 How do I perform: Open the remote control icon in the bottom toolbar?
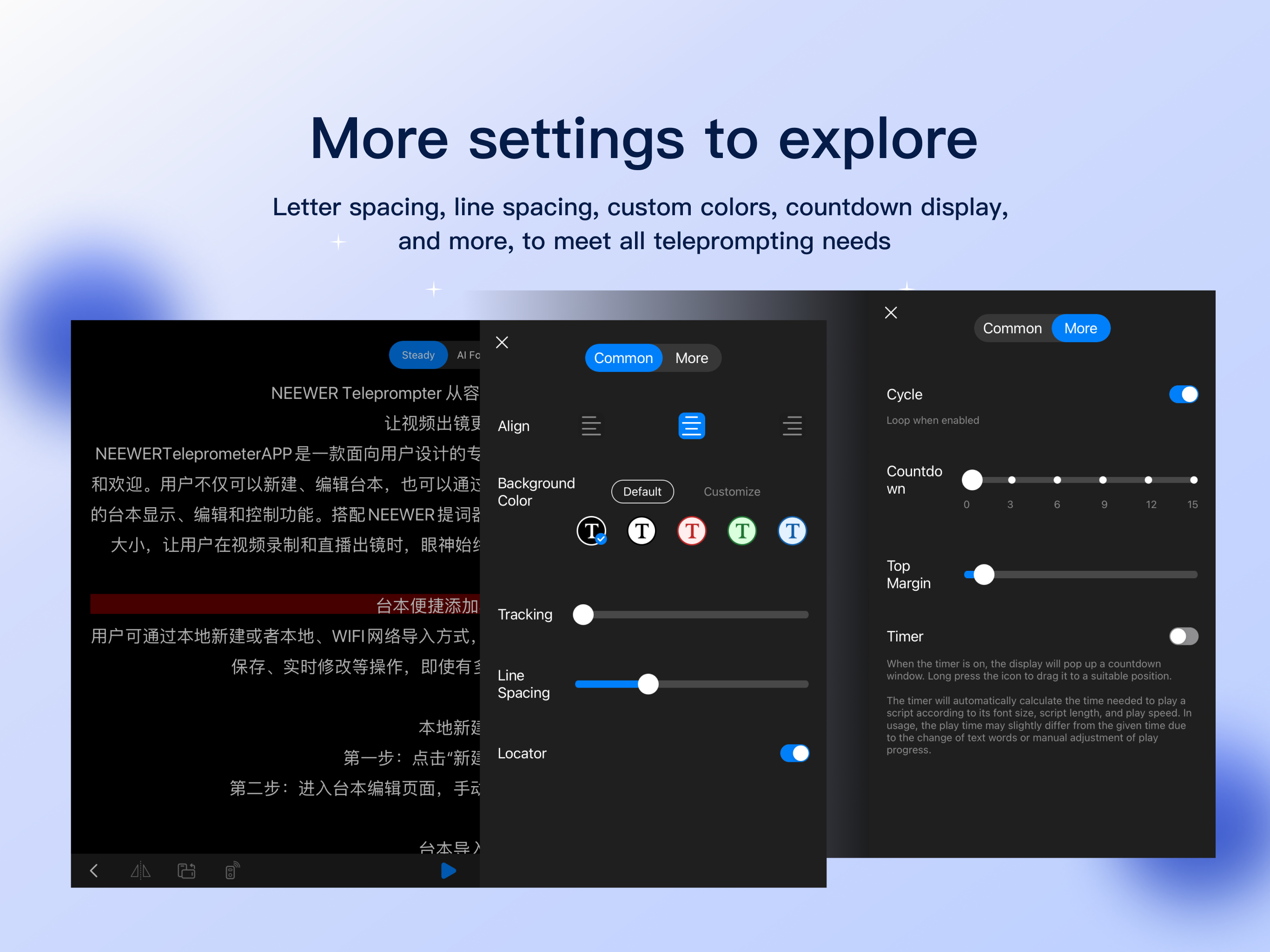coord(232,871)
